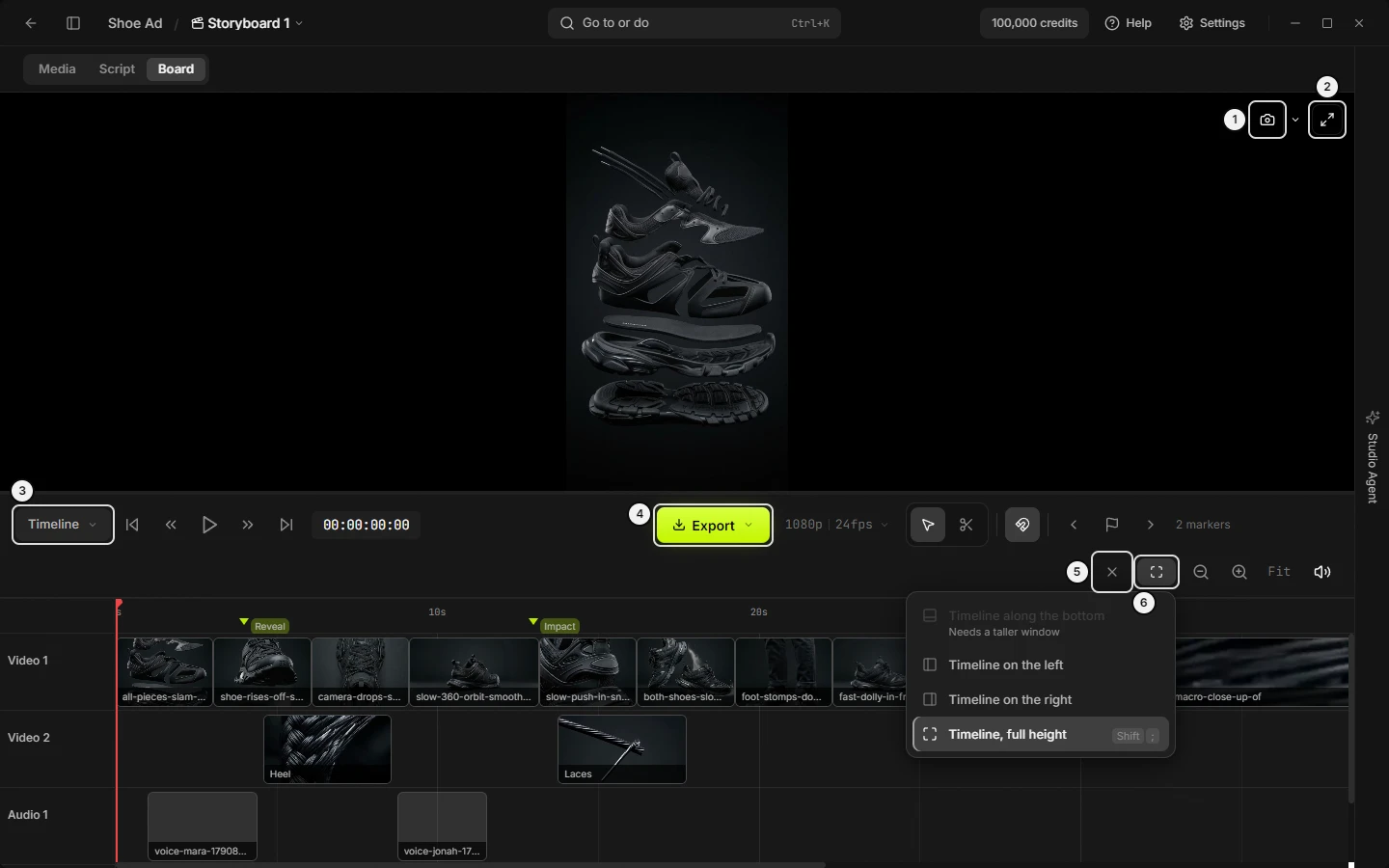
Task: Zoom in the timeline
Action: [x=1239, y=572]
